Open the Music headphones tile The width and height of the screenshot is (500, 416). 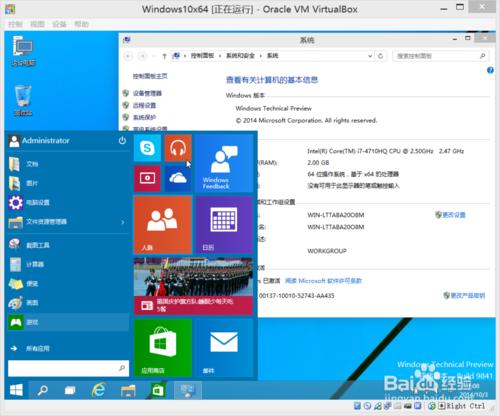coord(178,148)
